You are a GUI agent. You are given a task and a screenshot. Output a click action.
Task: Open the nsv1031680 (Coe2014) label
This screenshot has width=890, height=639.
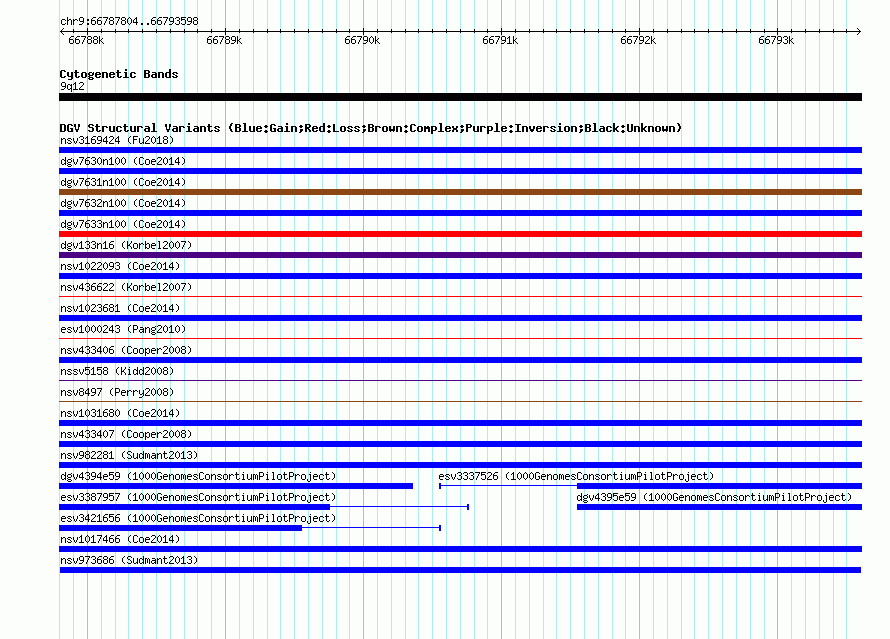click(x=120, y=413)
